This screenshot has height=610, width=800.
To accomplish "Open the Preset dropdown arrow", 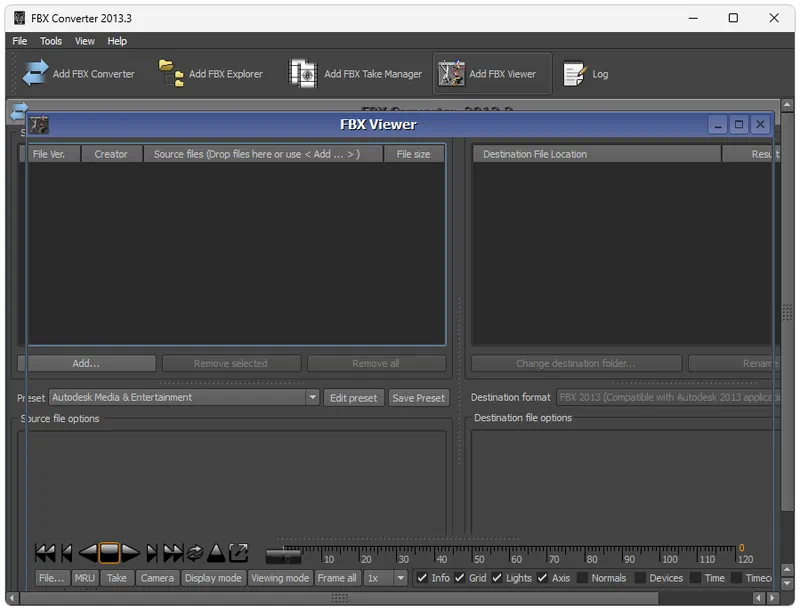I will [312, 397].
